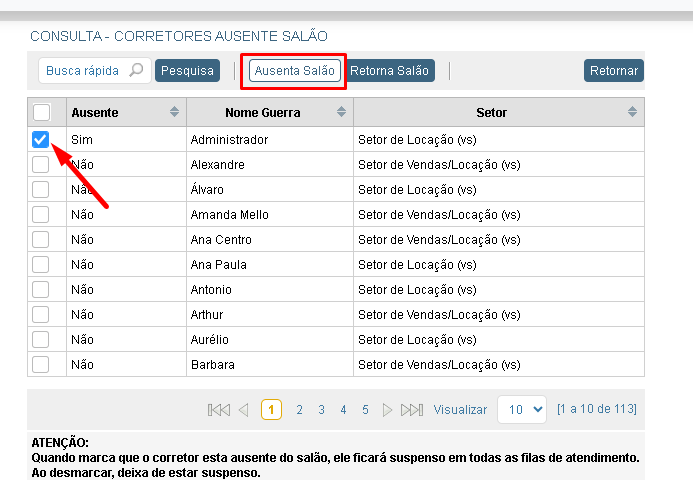Jump to last page of results

coord(411,410)
